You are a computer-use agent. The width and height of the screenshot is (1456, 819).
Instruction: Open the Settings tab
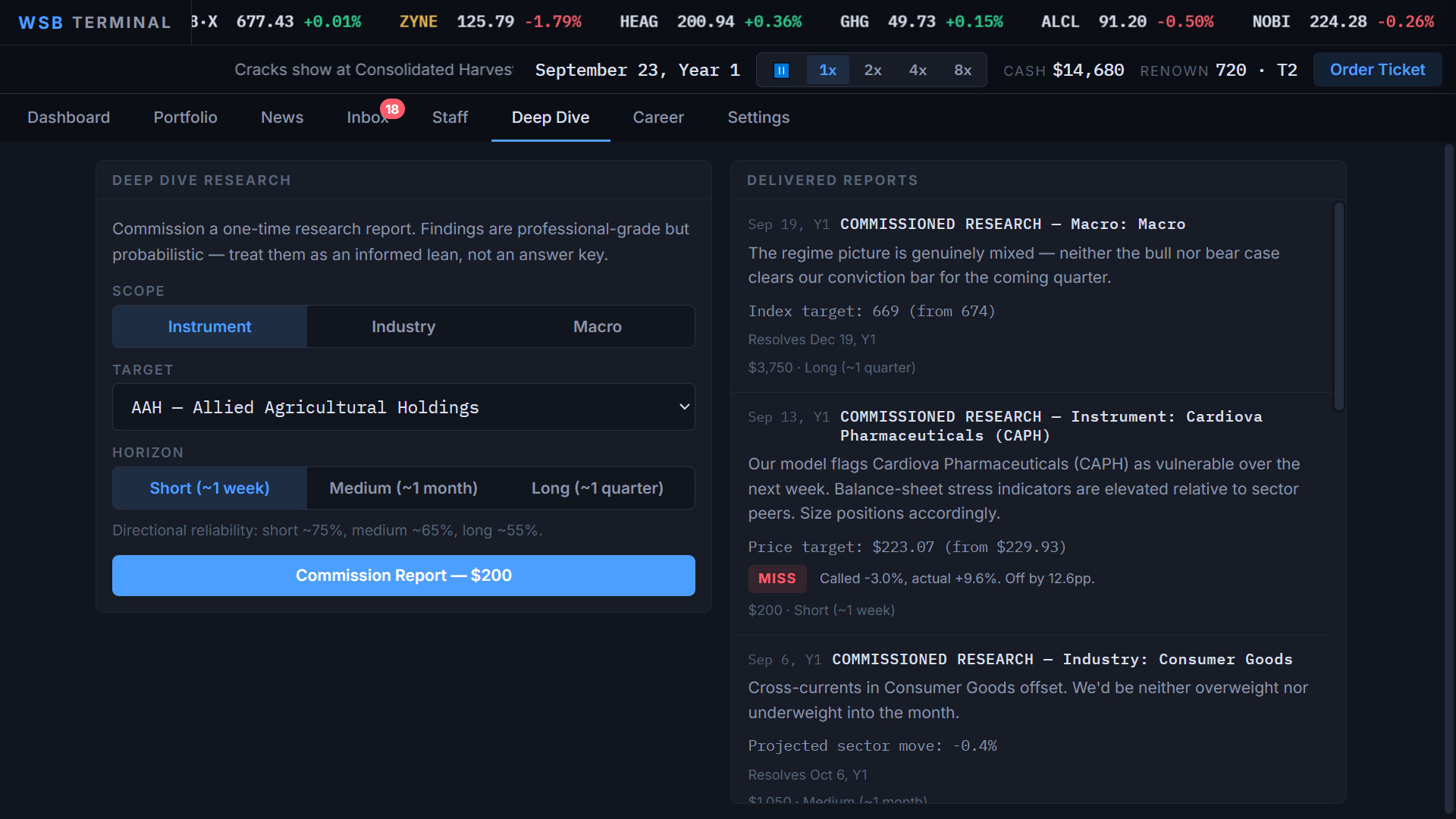pyautogui.click(x=758, y=118)
